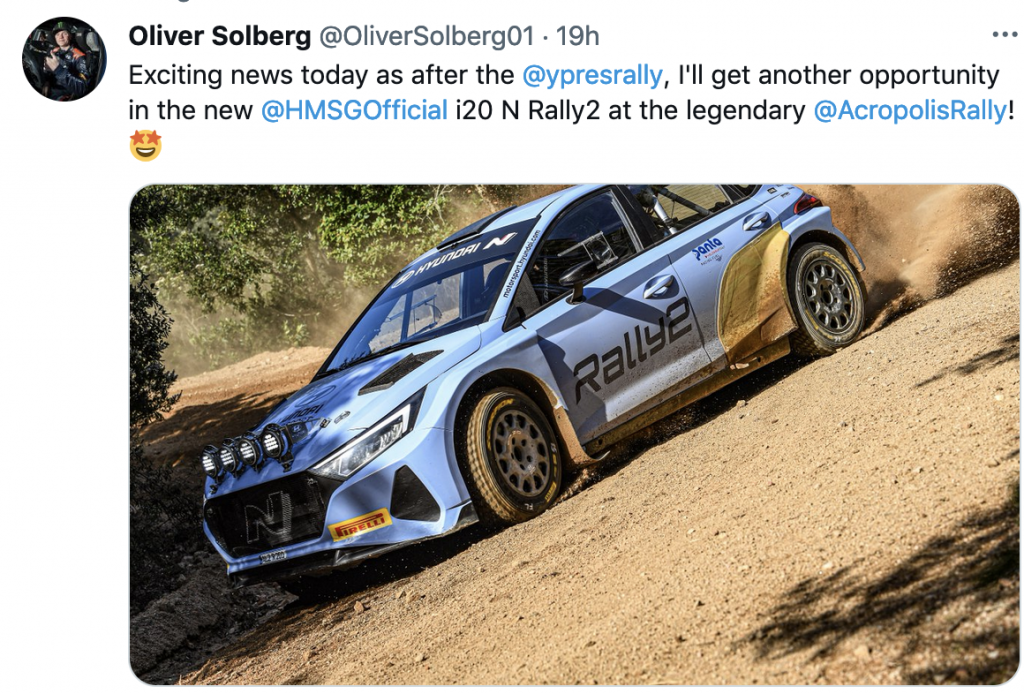Click the star-struck emoji in the tweet

tap(145, 145)
